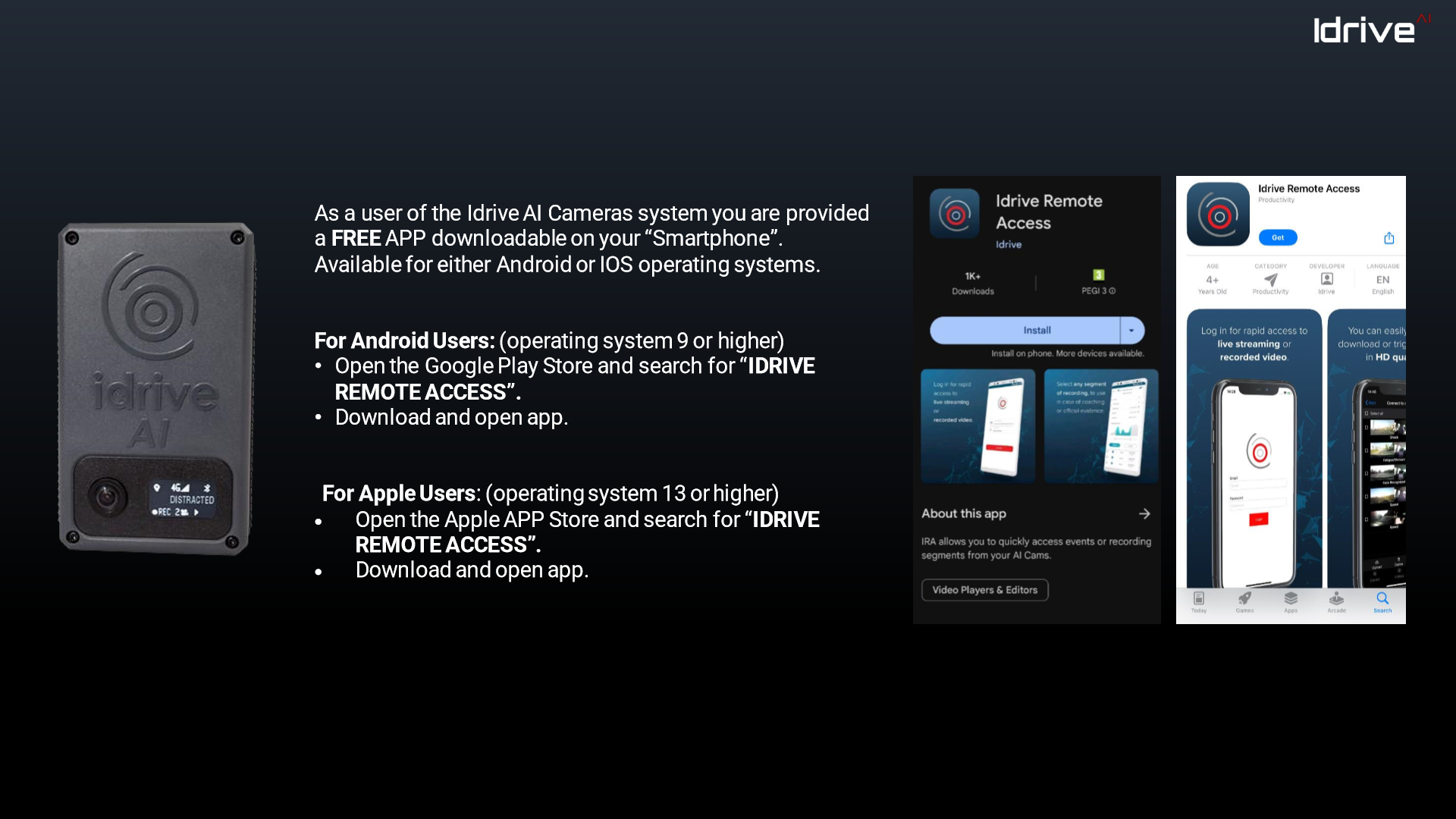Open the second Play Store screenshot thumbnail
The image size is (1456, 819).
point(1100,425)
